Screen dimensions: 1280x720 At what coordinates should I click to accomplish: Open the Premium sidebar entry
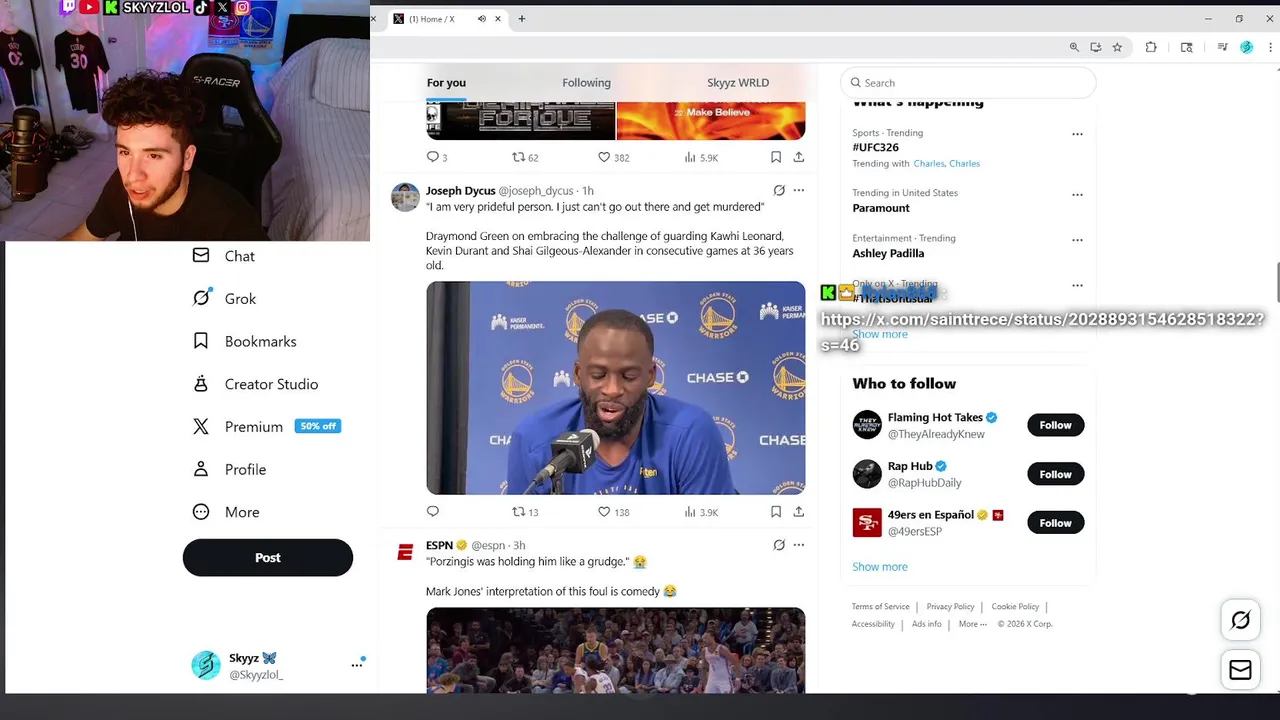pos(266,426)
